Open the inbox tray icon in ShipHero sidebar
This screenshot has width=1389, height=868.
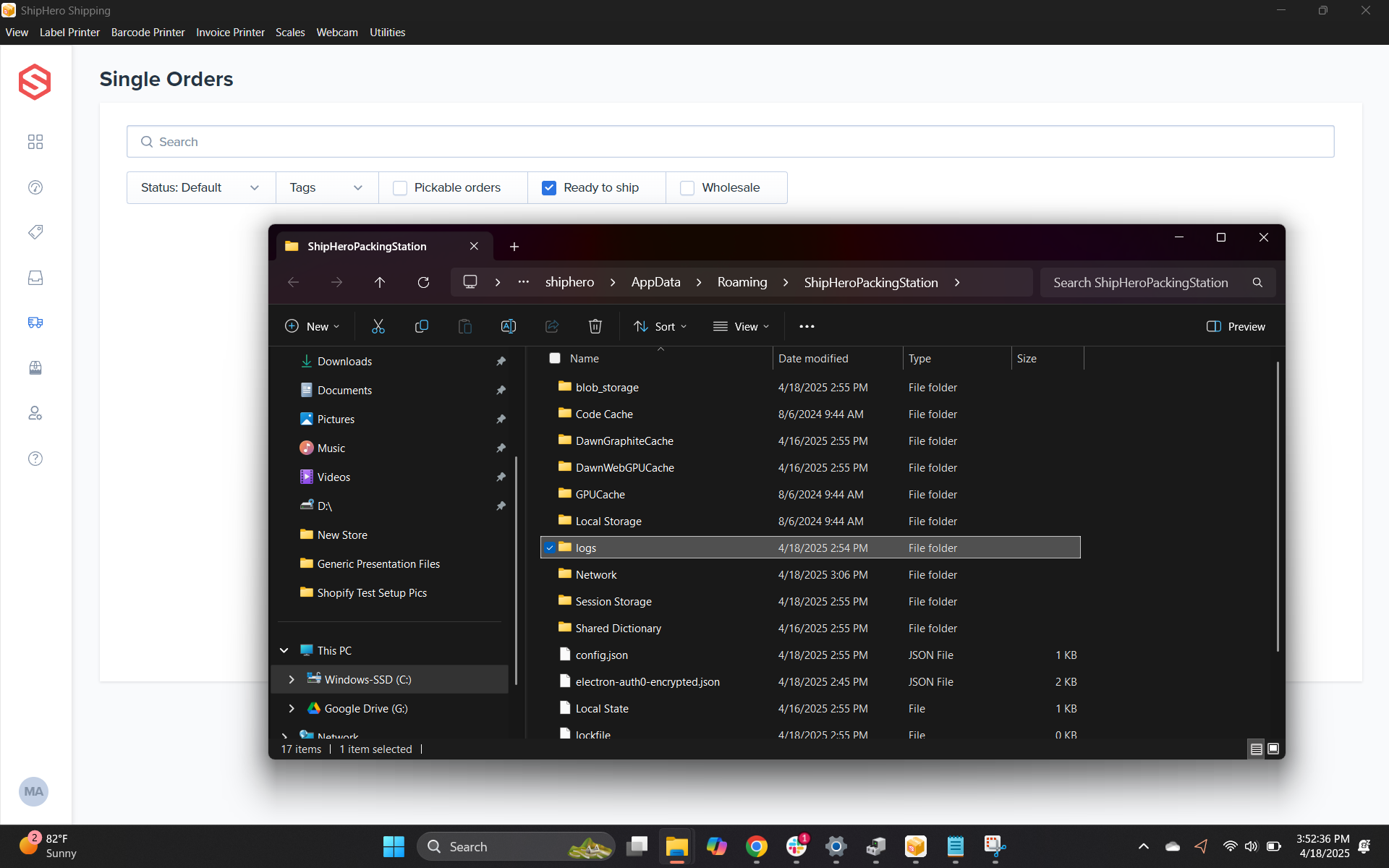click(x=35, y=278)
